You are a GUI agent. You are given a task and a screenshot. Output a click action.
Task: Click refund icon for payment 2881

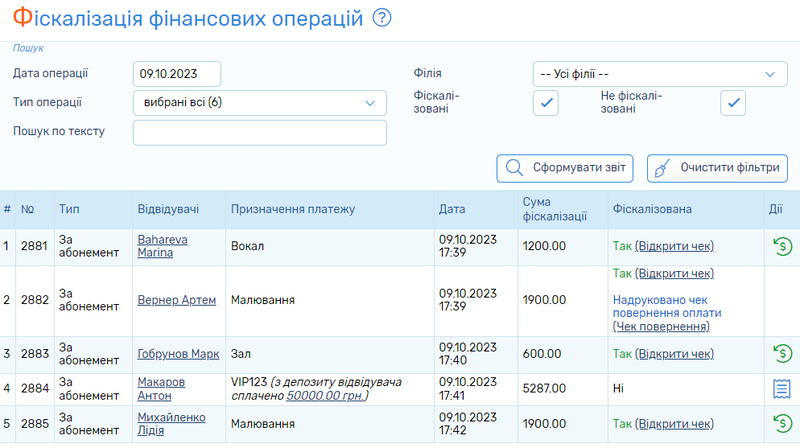tap(782, 246)
